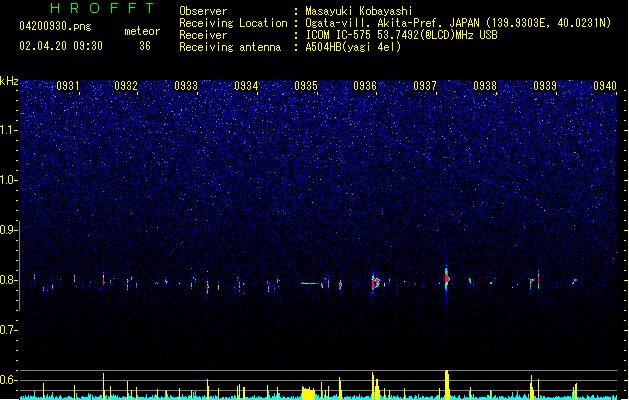Click the 0938 time marker
Screen dimensions: 629x400
pos(485,86)
